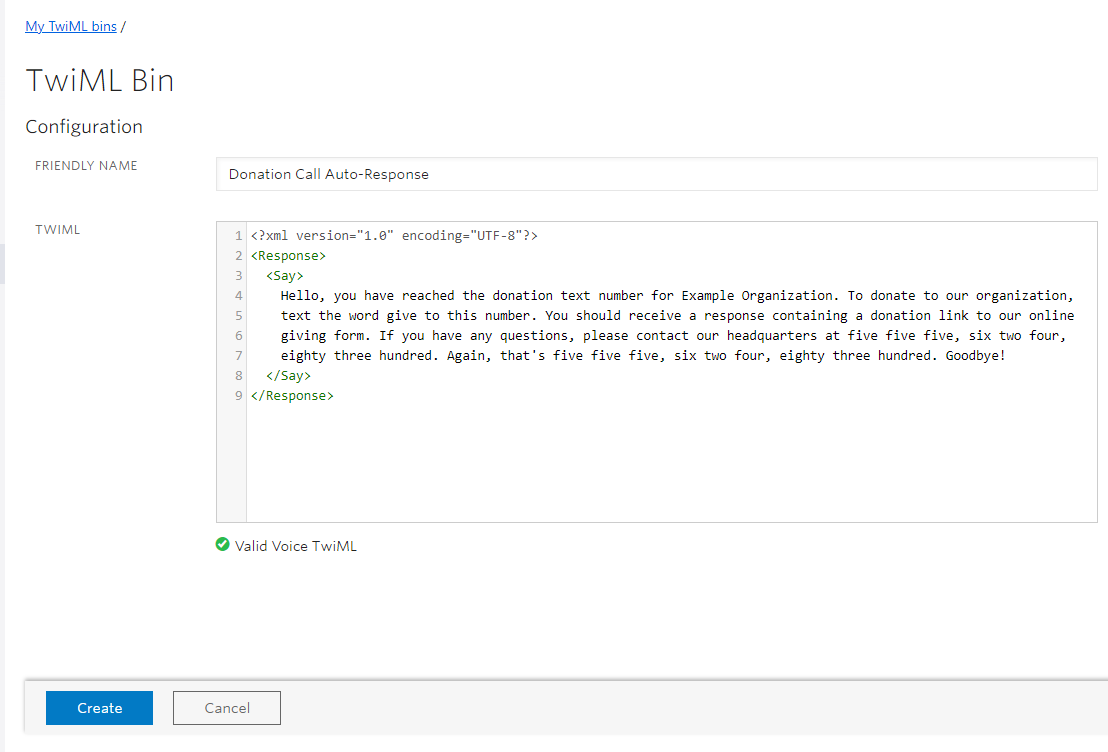
Task: Click the closing </Response> tag
Action: point(292,396)
